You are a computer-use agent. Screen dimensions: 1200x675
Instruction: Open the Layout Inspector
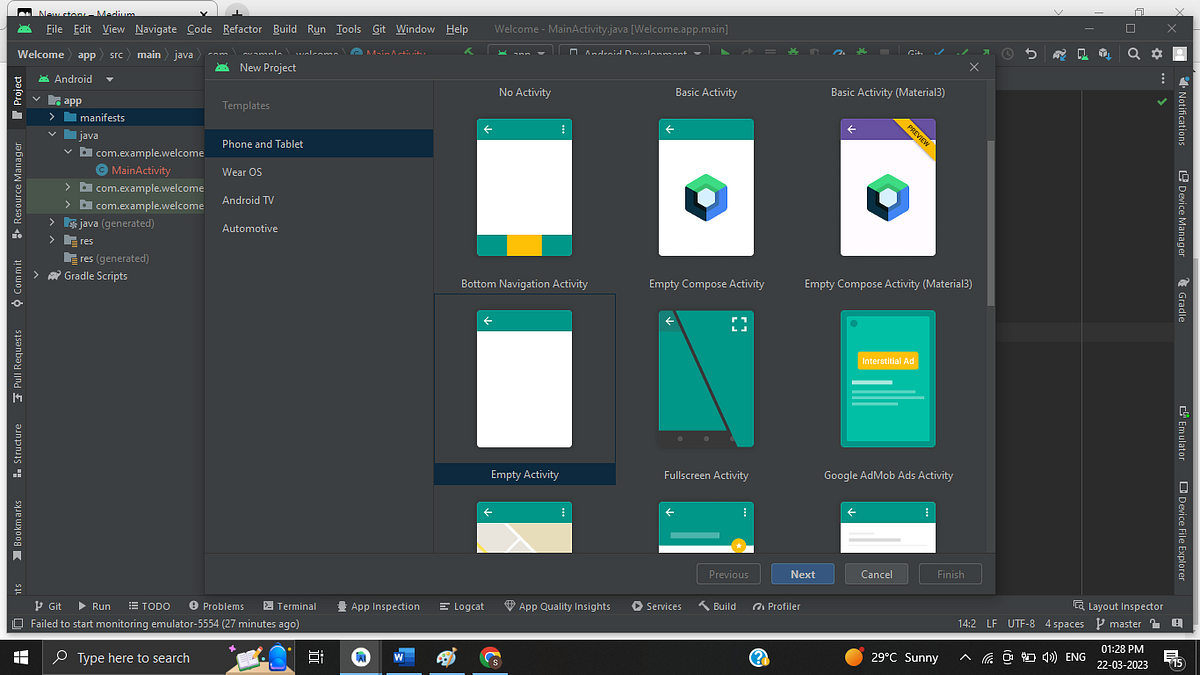pos(1119,605)
